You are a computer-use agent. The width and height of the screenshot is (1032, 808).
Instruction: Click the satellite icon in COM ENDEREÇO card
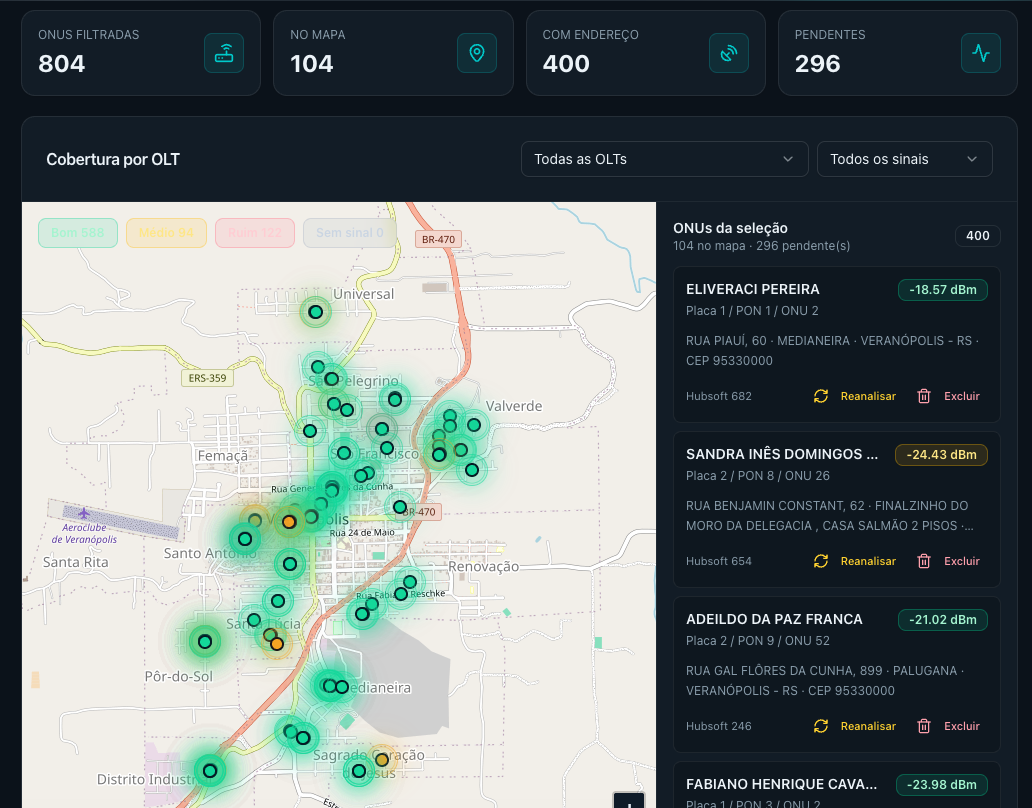pyautogui.click(x=729, y=53)
